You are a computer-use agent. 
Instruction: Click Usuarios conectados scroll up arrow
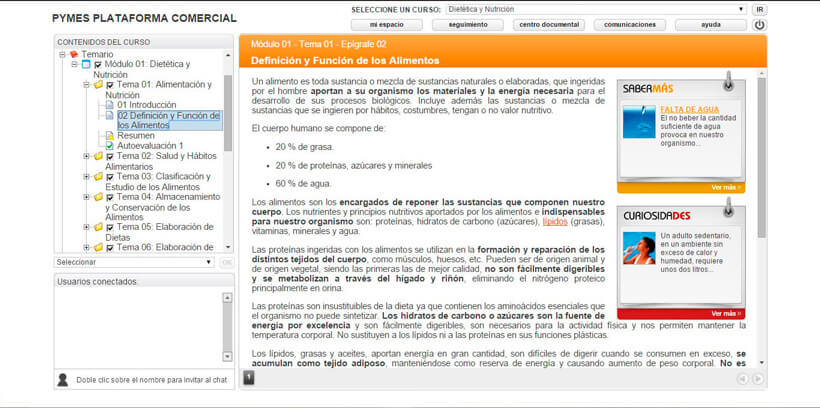click(227, 298)
